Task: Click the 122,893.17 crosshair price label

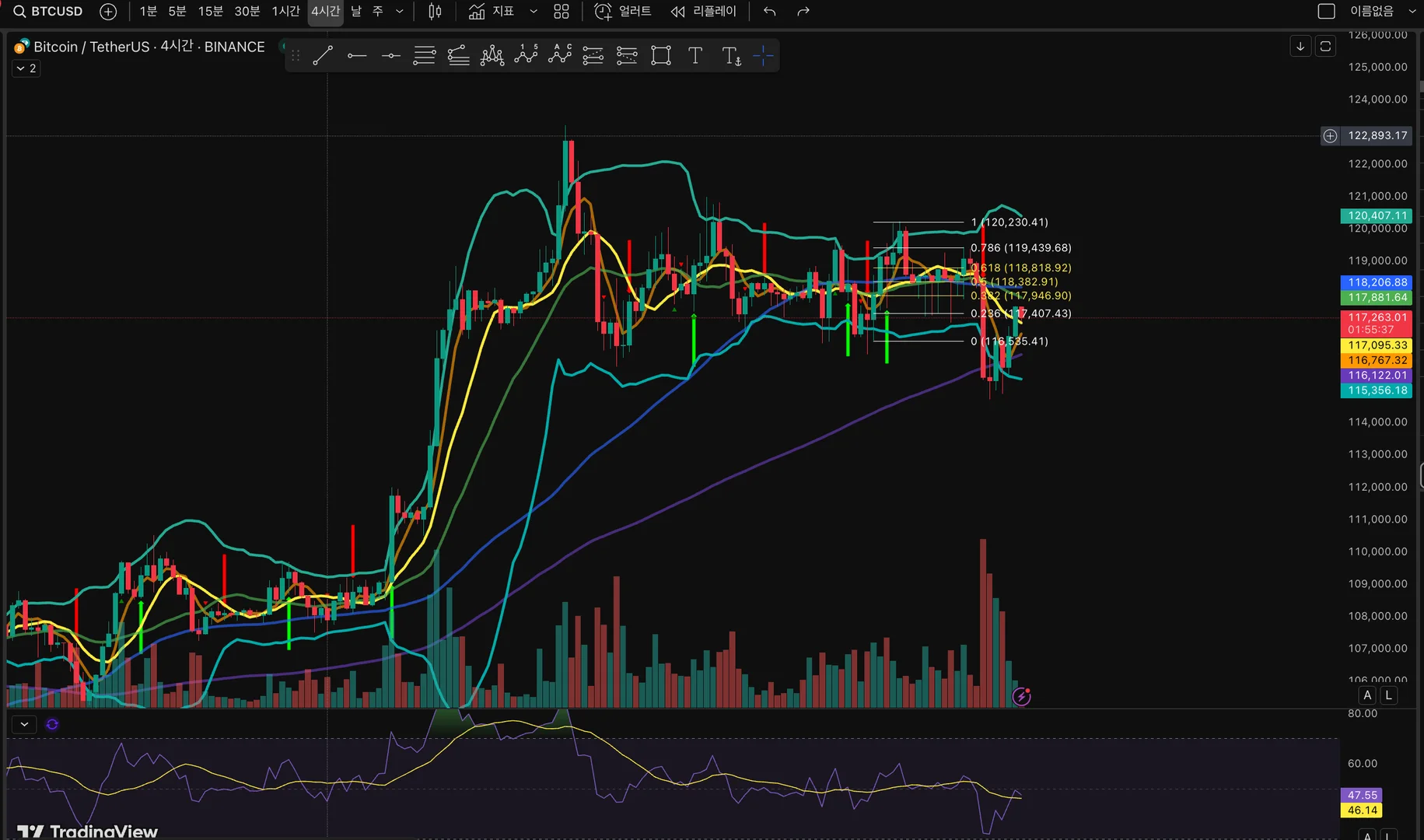Action: [x=1377, y=135]
